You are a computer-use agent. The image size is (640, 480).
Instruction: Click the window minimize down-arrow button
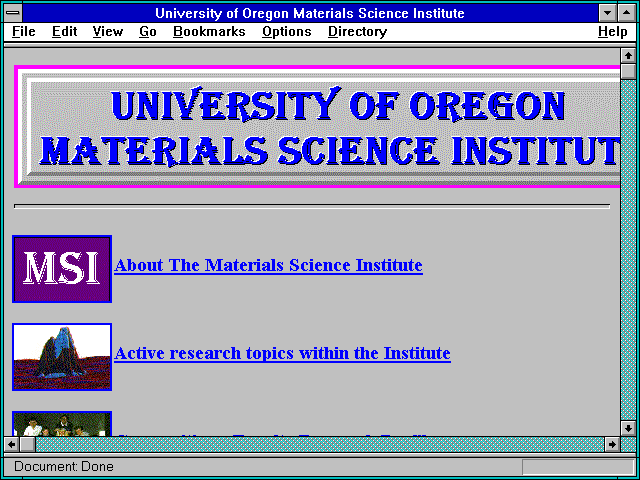tap(607, 13)
